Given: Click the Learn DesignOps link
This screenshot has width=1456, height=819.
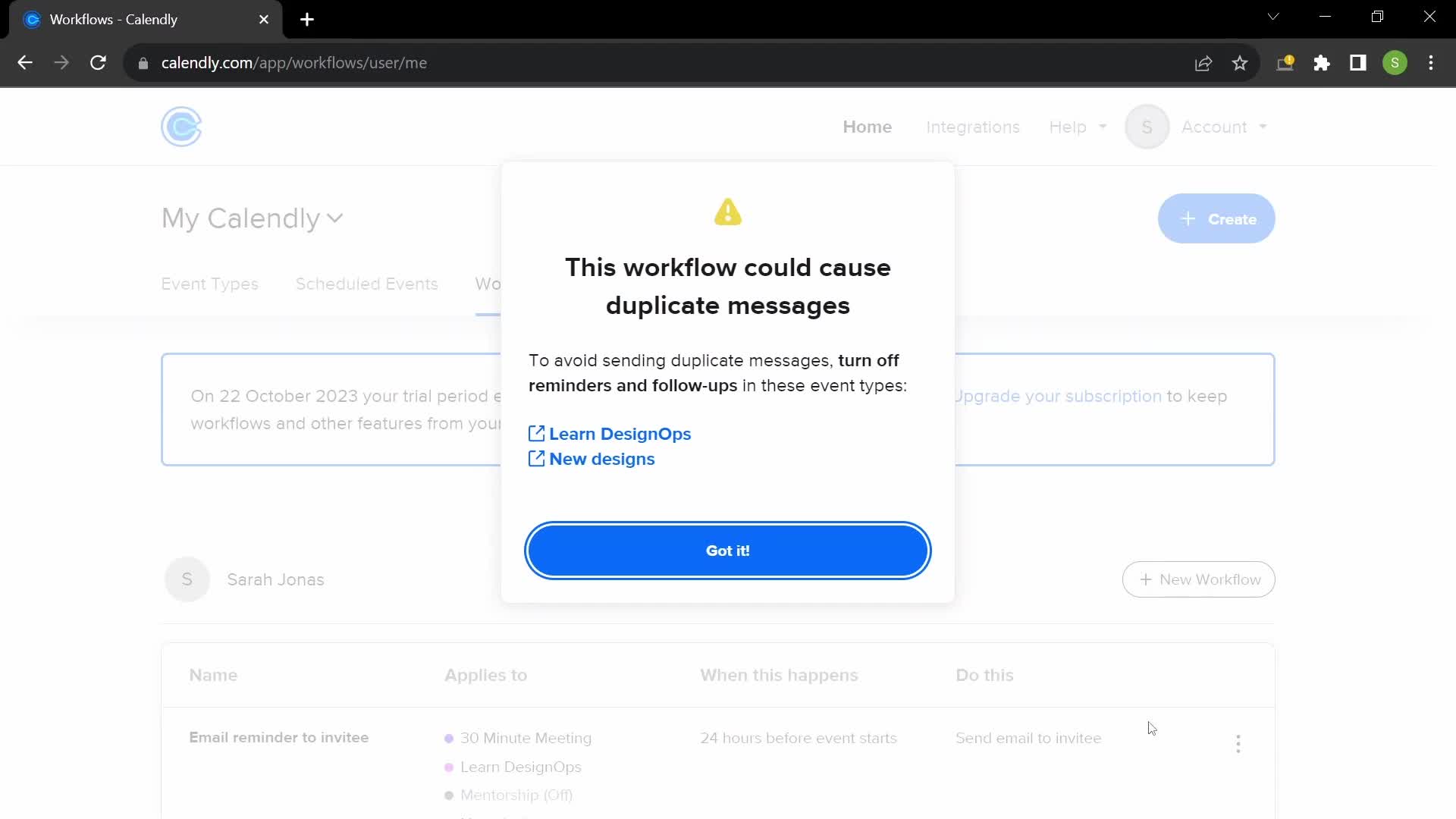Looking at the screenshot, I should click(620, 433).
